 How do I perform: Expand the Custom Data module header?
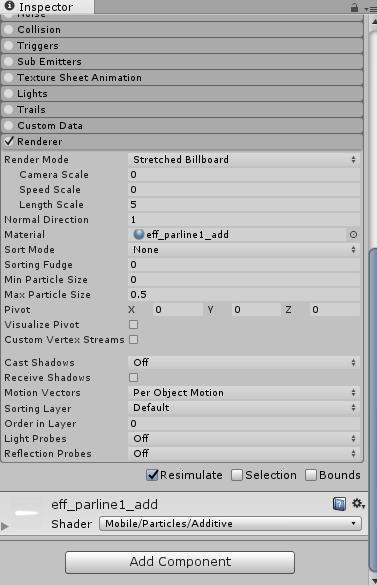point(182,126)
